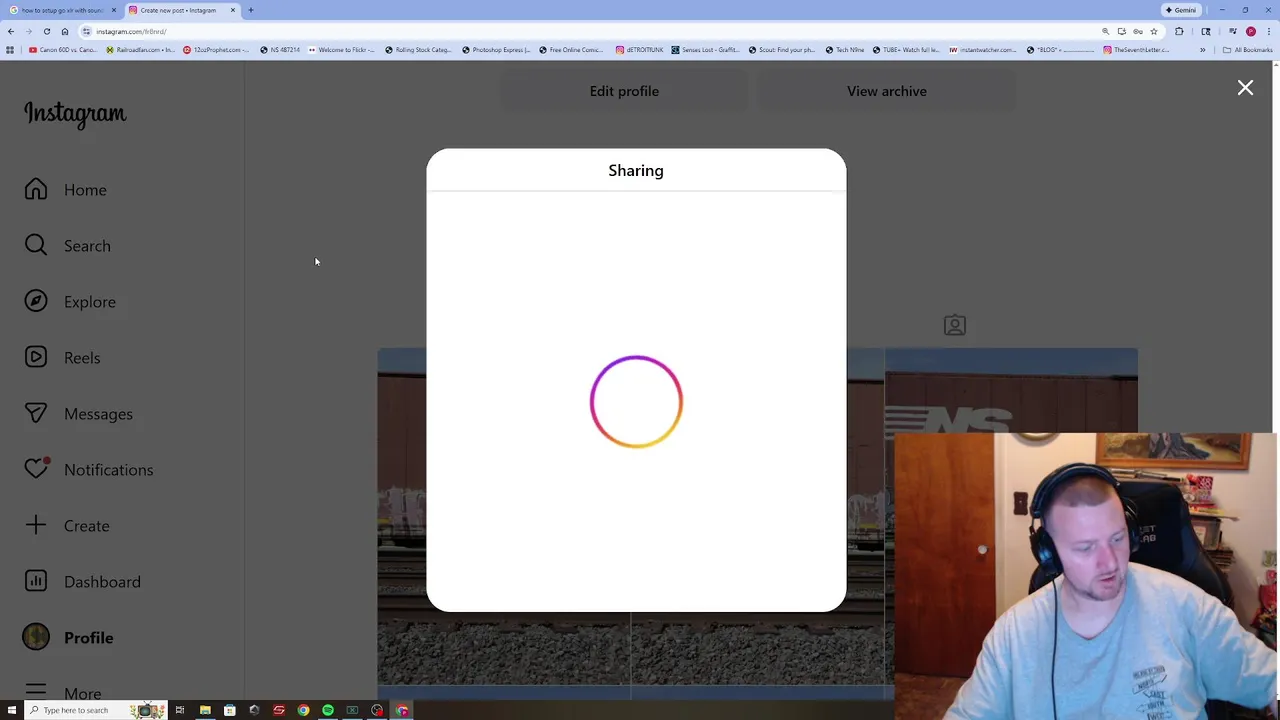1280x720 pixels.
Task: Open the 'Canon 60D vs Cano...' bookmark
Action: pos(63,50)
